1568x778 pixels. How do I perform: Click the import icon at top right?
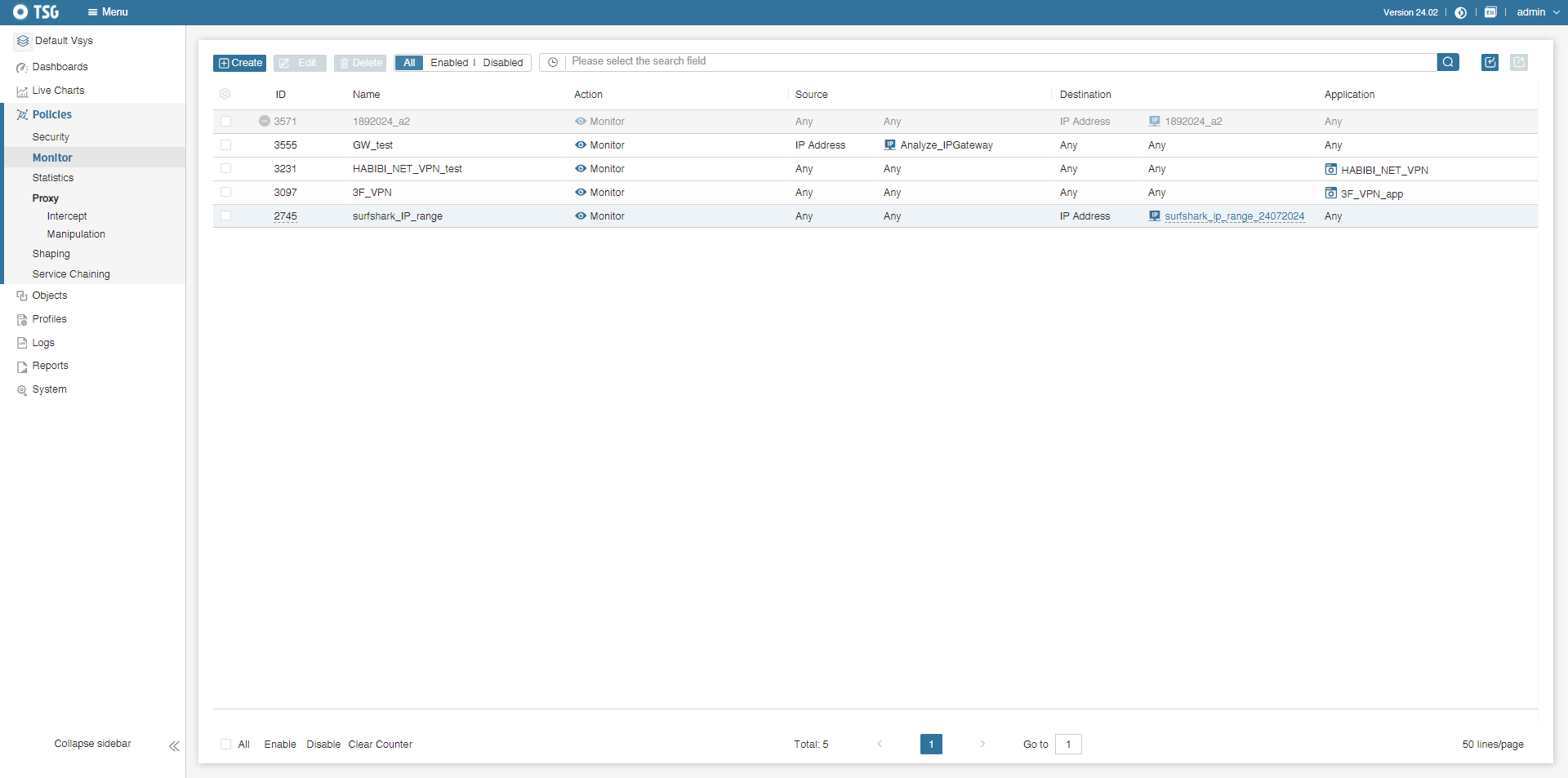click(x=1490, y=62)
